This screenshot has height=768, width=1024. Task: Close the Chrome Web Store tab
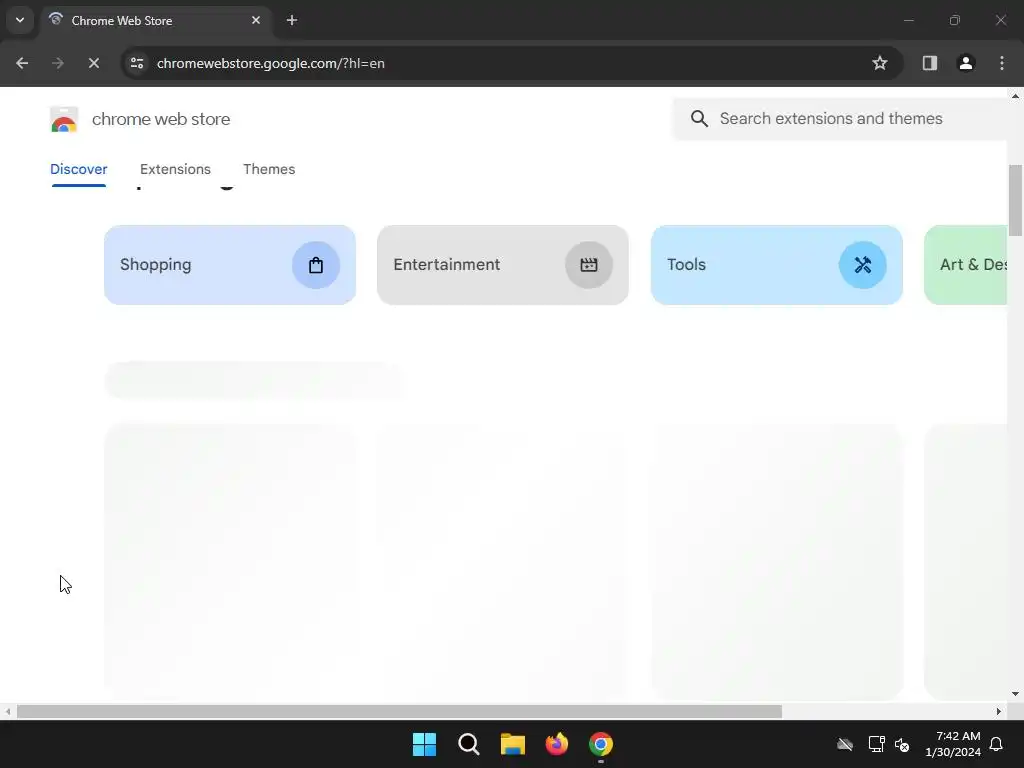pyautogui.click(x=256, y=20)
